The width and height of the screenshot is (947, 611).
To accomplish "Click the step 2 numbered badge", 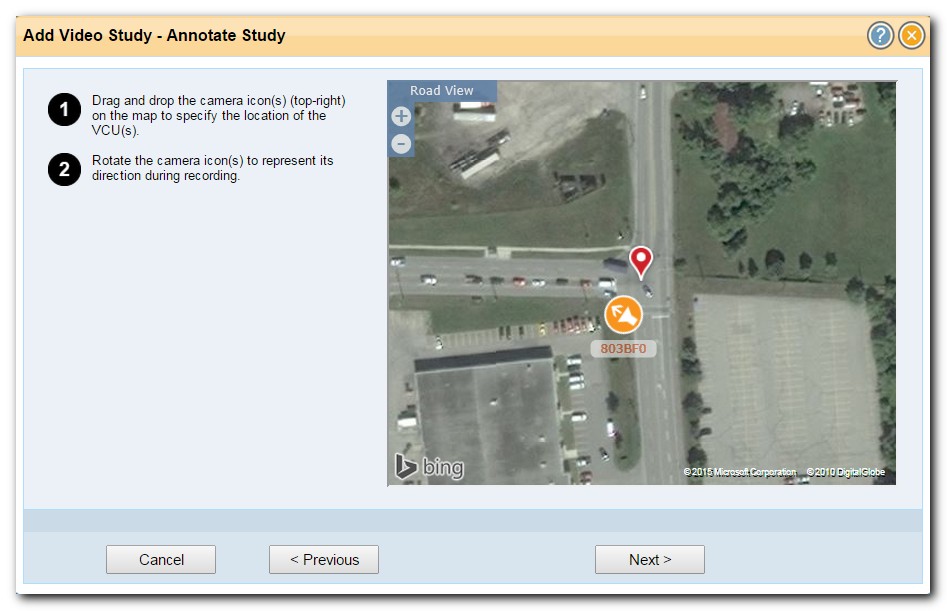I will click(63, 169).
